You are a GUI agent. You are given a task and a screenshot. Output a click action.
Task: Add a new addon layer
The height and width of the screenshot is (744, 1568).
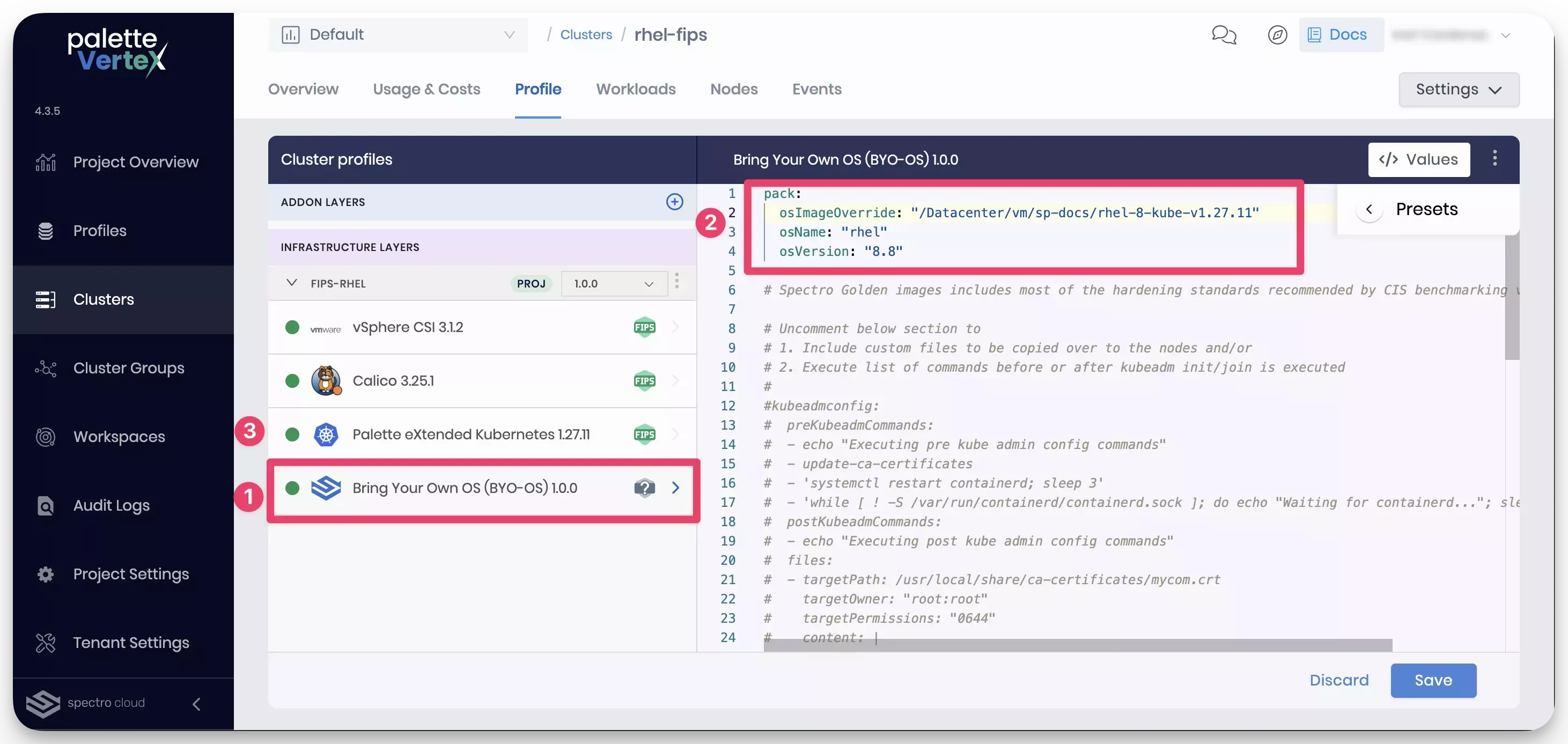pos(674,202)
